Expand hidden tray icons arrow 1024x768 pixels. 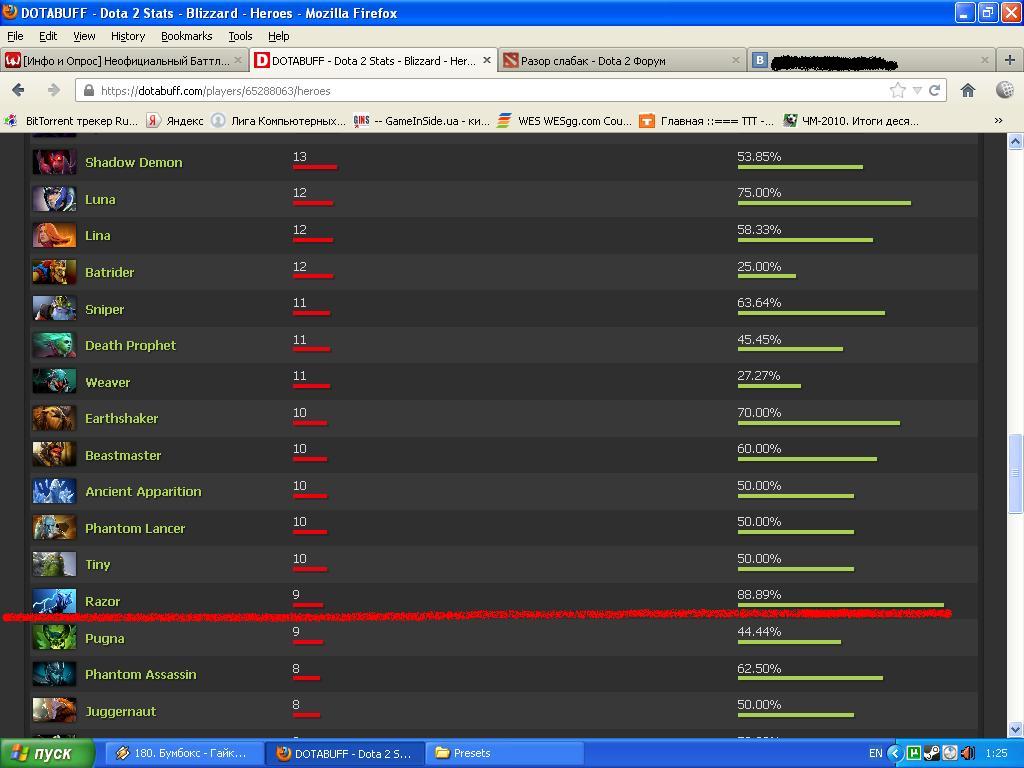pyautogui.click(x=895, y=753)
